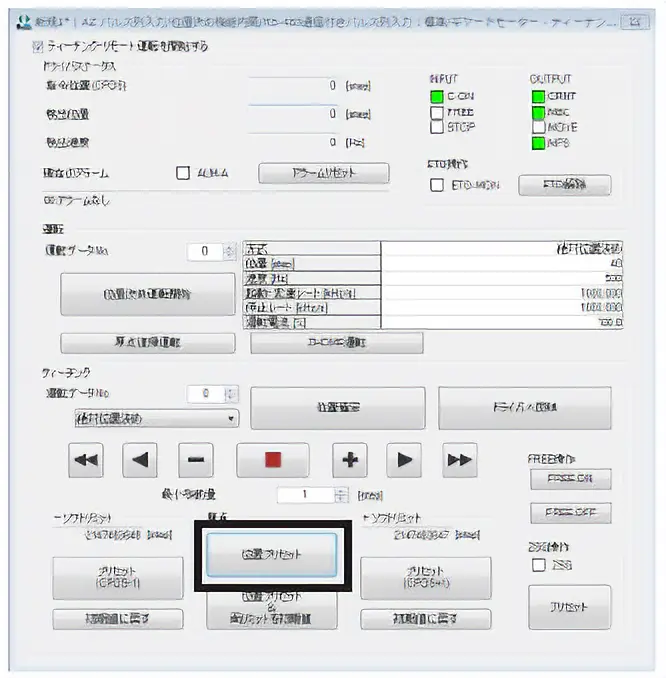
Task: Open the teaching operation type dropdown
Action: point(157,419)
